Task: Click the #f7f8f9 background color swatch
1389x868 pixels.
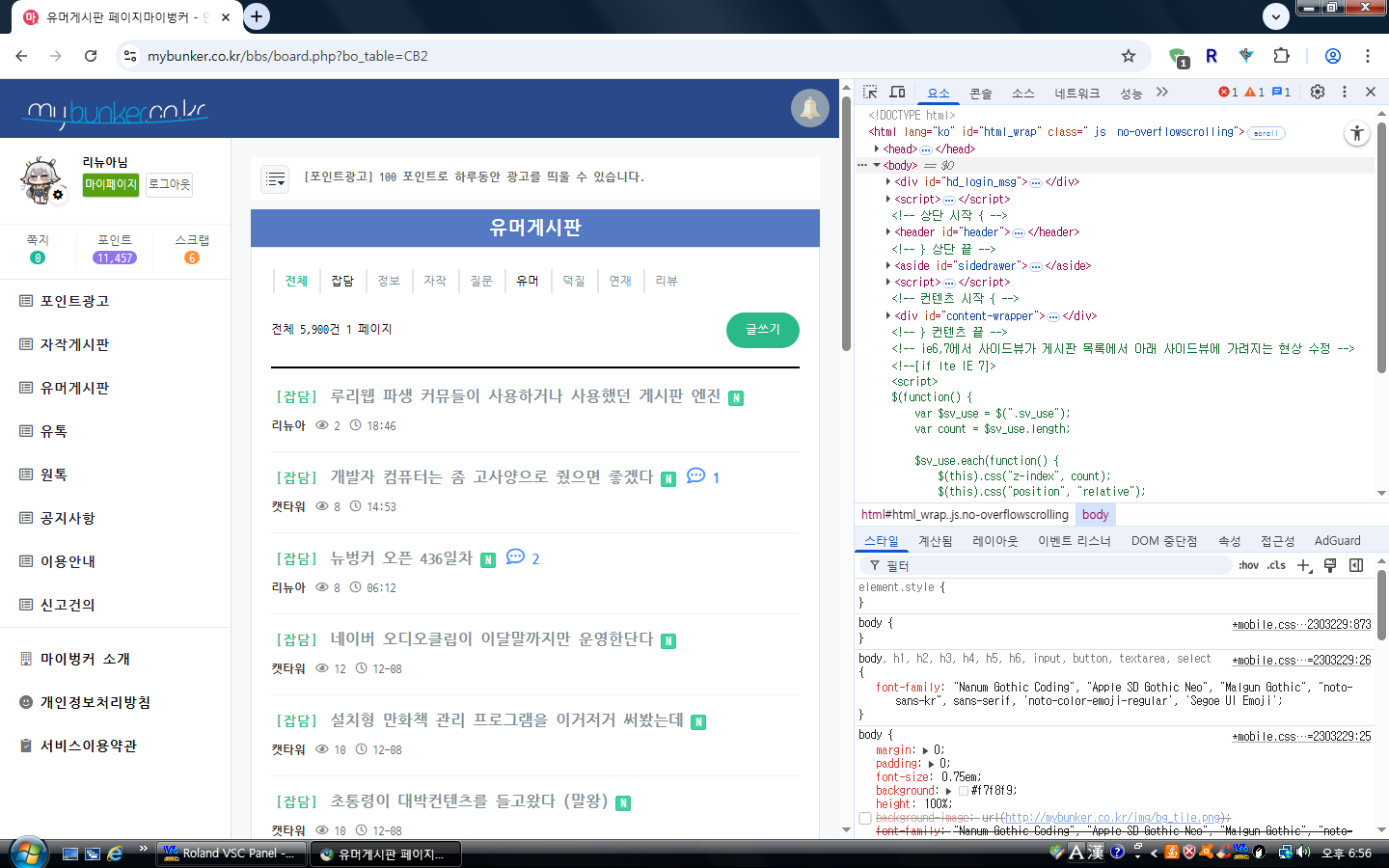Action: click(x=963, y=791)
